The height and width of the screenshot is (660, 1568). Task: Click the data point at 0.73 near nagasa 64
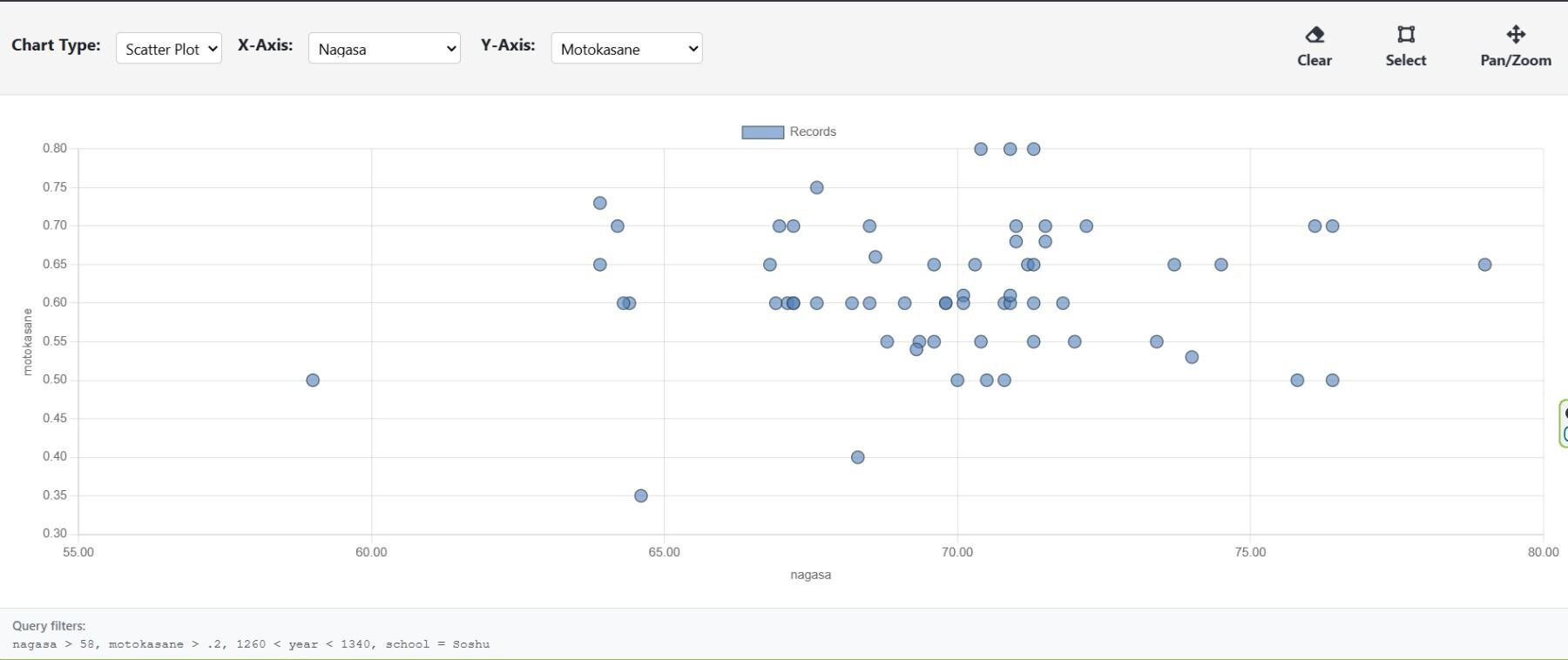(600, 204)
